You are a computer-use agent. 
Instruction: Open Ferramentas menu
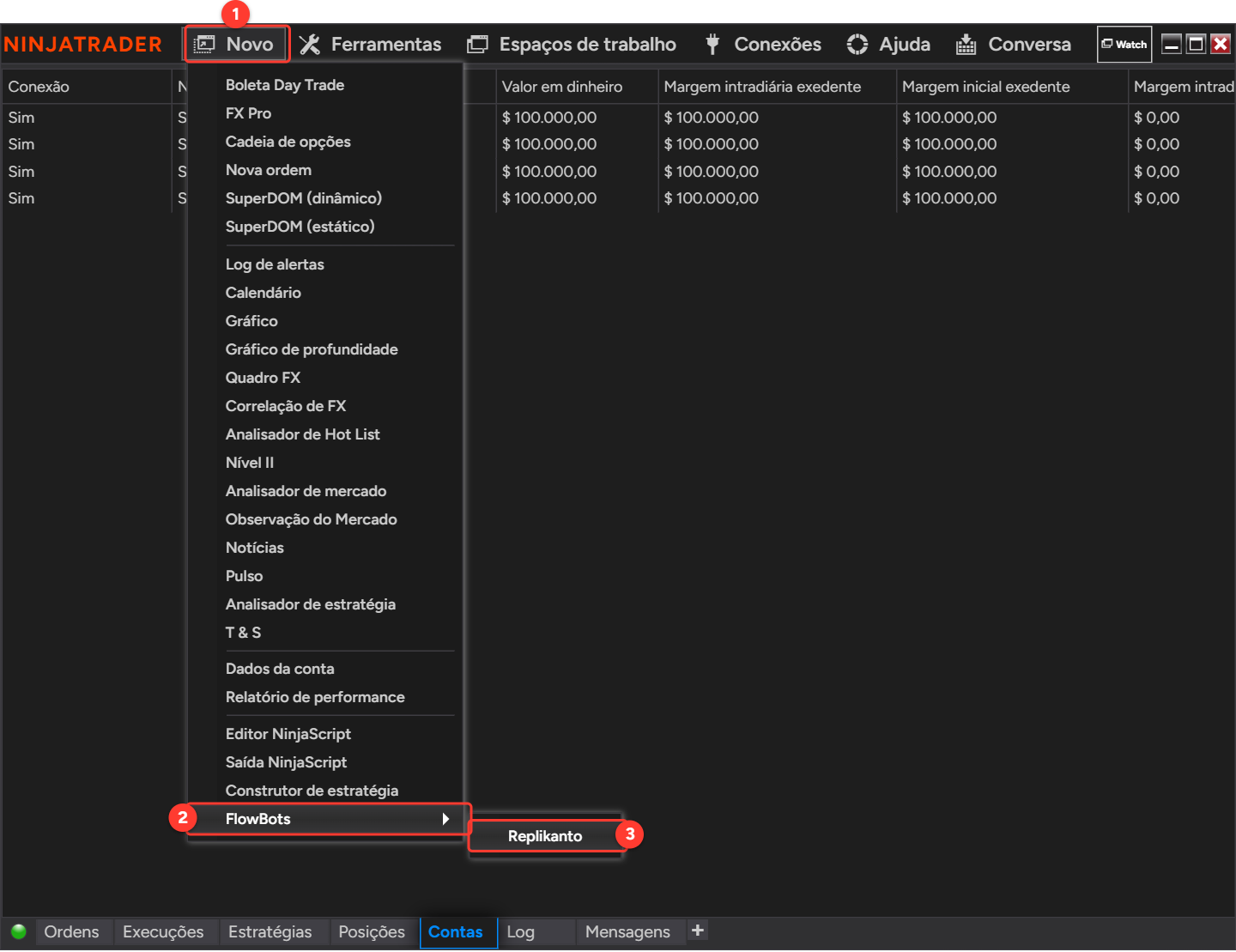pos(370,45)
